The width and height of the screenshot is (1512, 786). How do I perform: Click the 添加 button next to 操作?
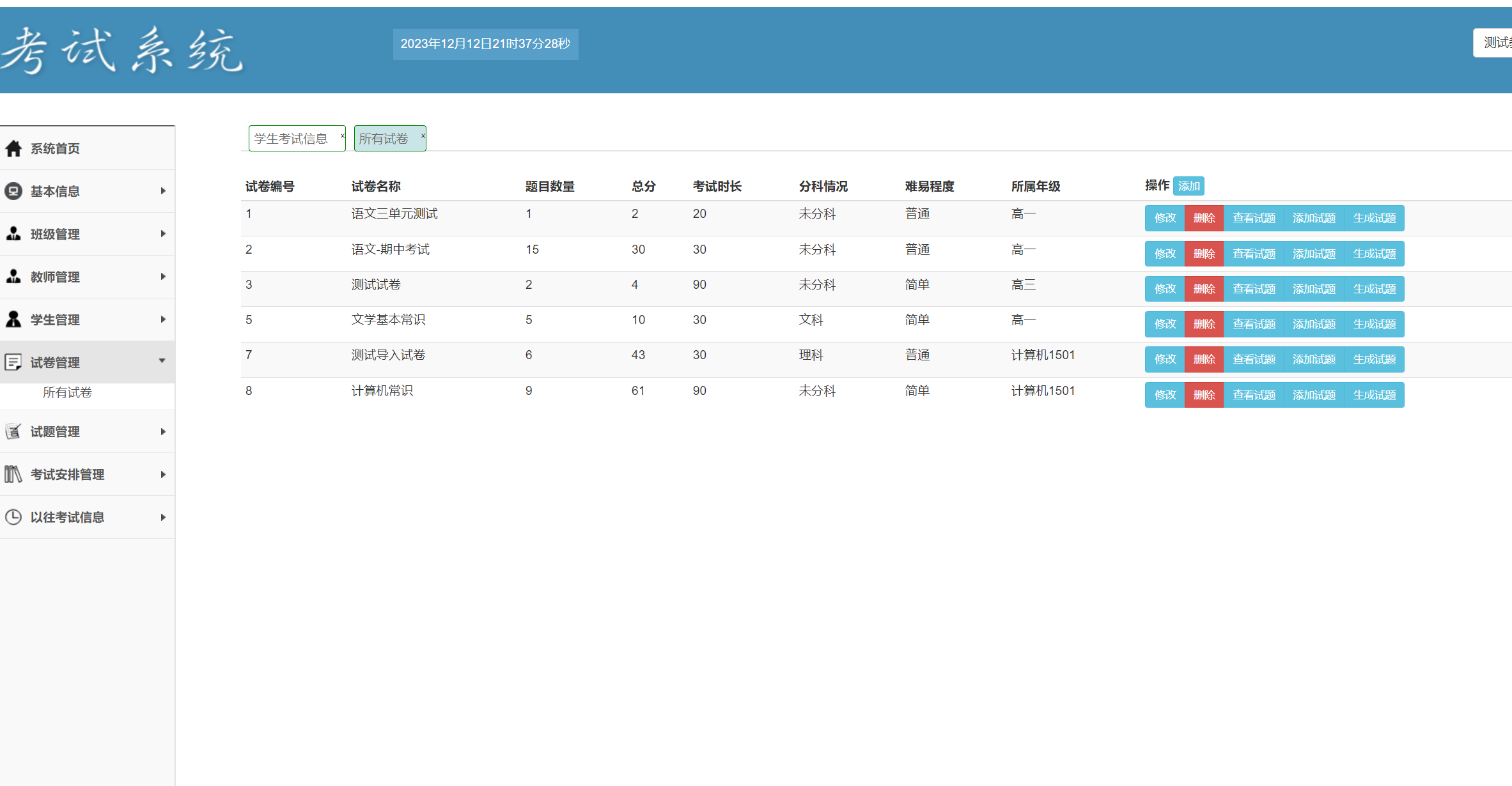pos(1189,186)
